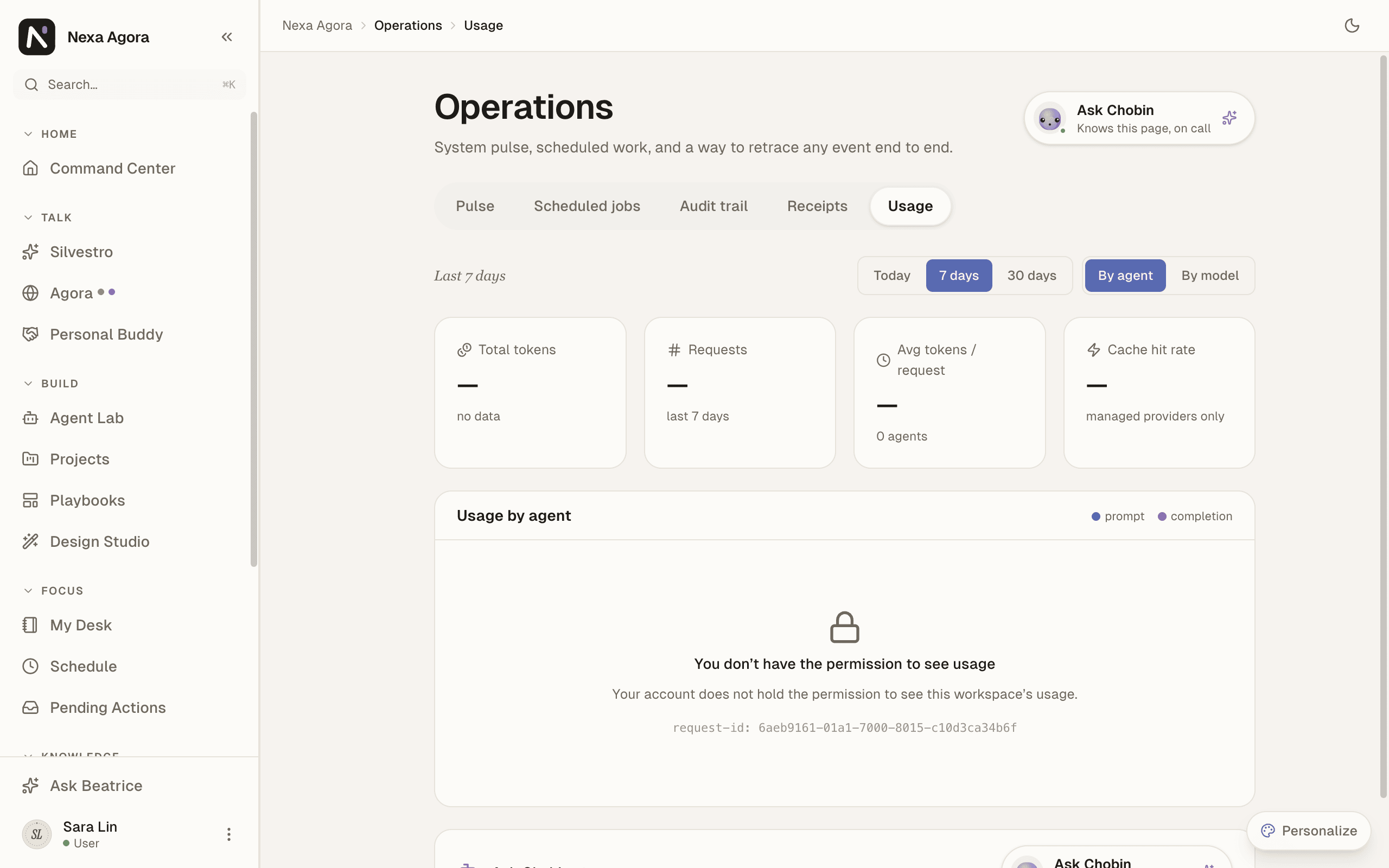Open Agora globe icon
1389x868 pixels.
30,293
